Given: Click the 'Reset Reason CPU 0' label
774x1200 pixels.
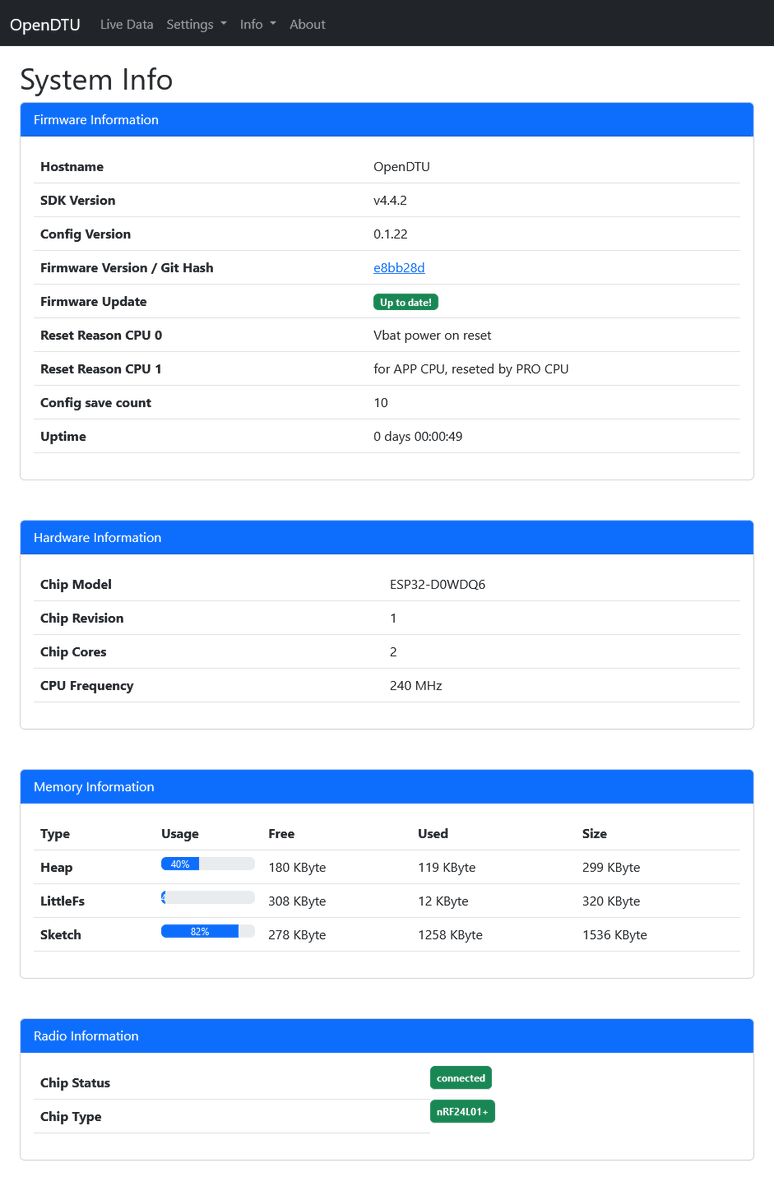Looking at the screenshot, I should (101, 335).
